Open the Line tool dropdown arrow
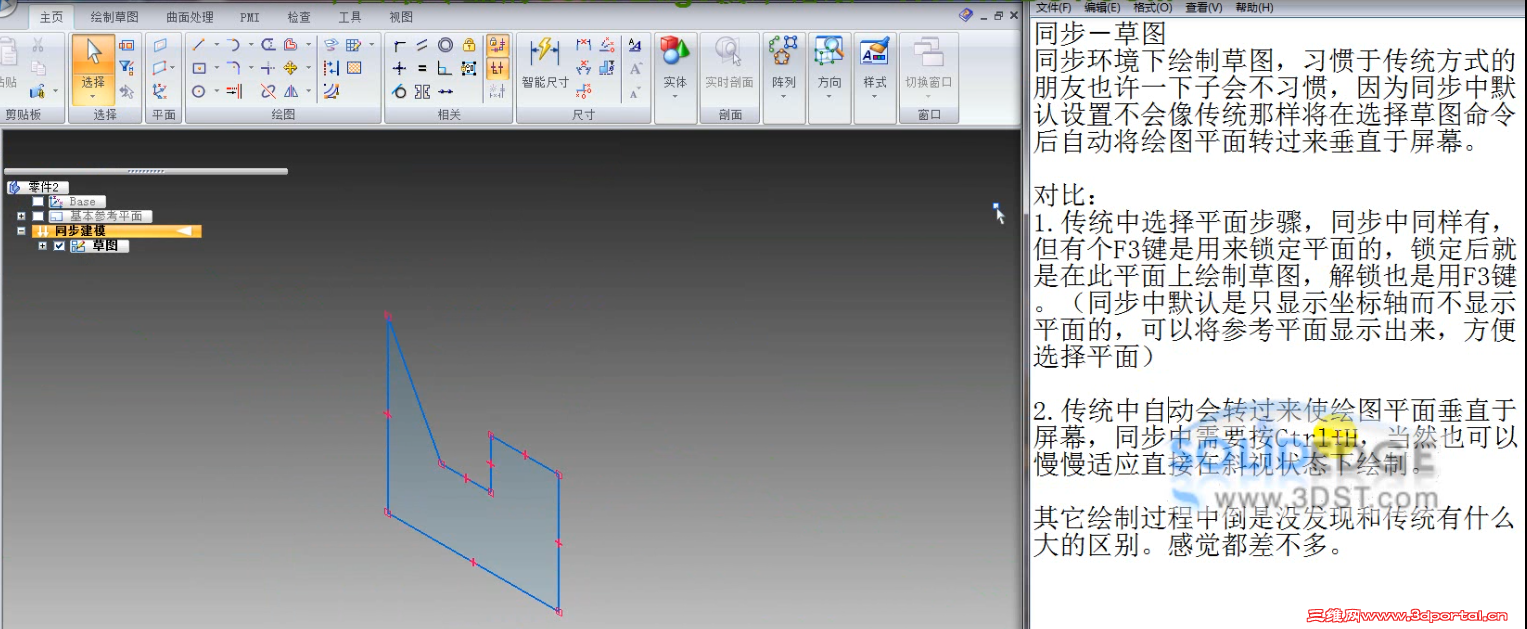1527x629 pixels. (216, 45)
